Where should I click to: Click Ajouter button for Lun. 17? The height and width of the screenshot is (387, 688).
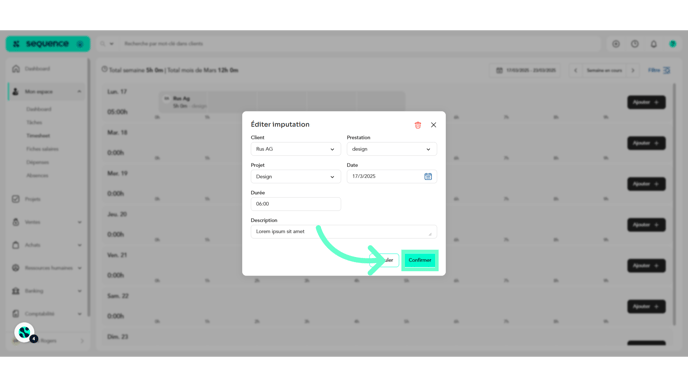(x=646, y=102)
